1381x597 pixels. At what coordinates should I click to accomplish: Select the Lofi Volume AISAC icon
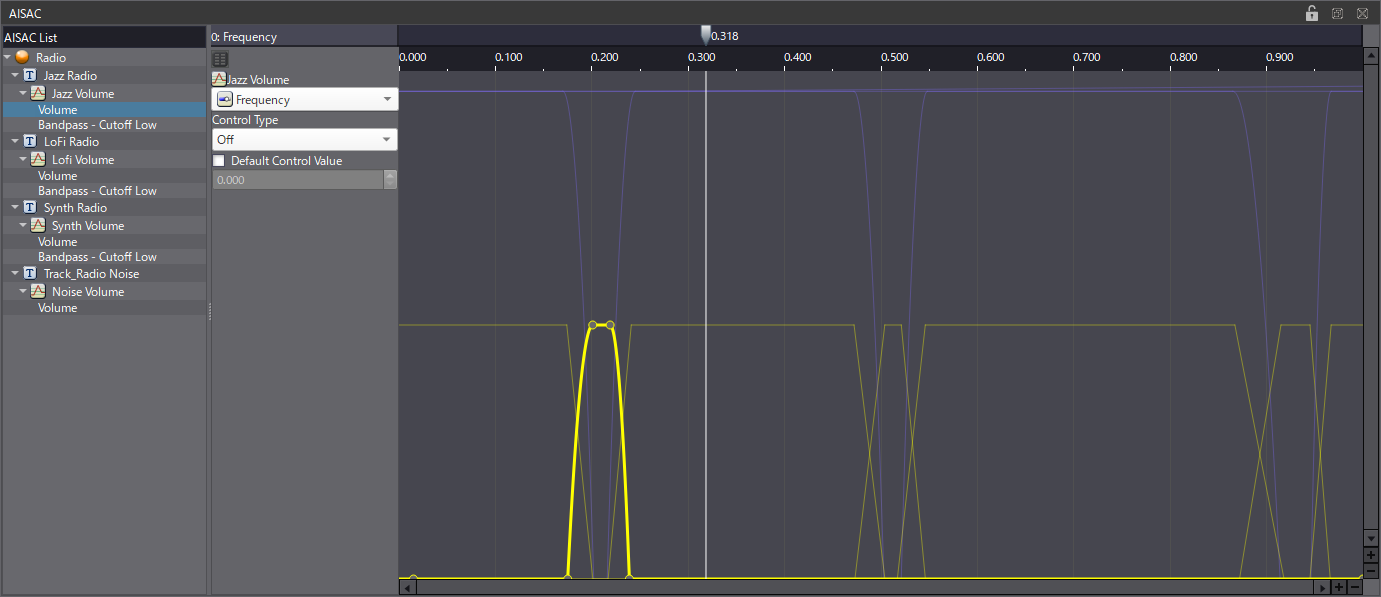click(x=38, y=160)
